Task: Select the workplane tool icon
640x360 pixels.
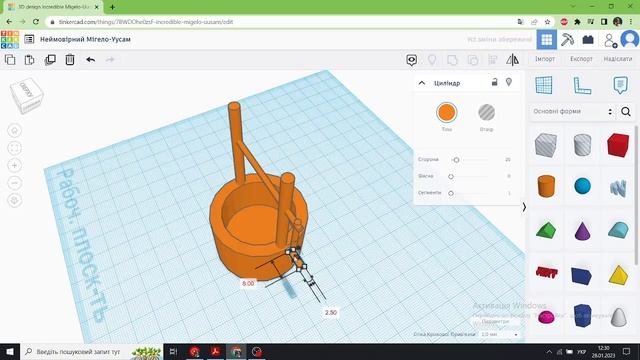Action: [x=544, y=86]
